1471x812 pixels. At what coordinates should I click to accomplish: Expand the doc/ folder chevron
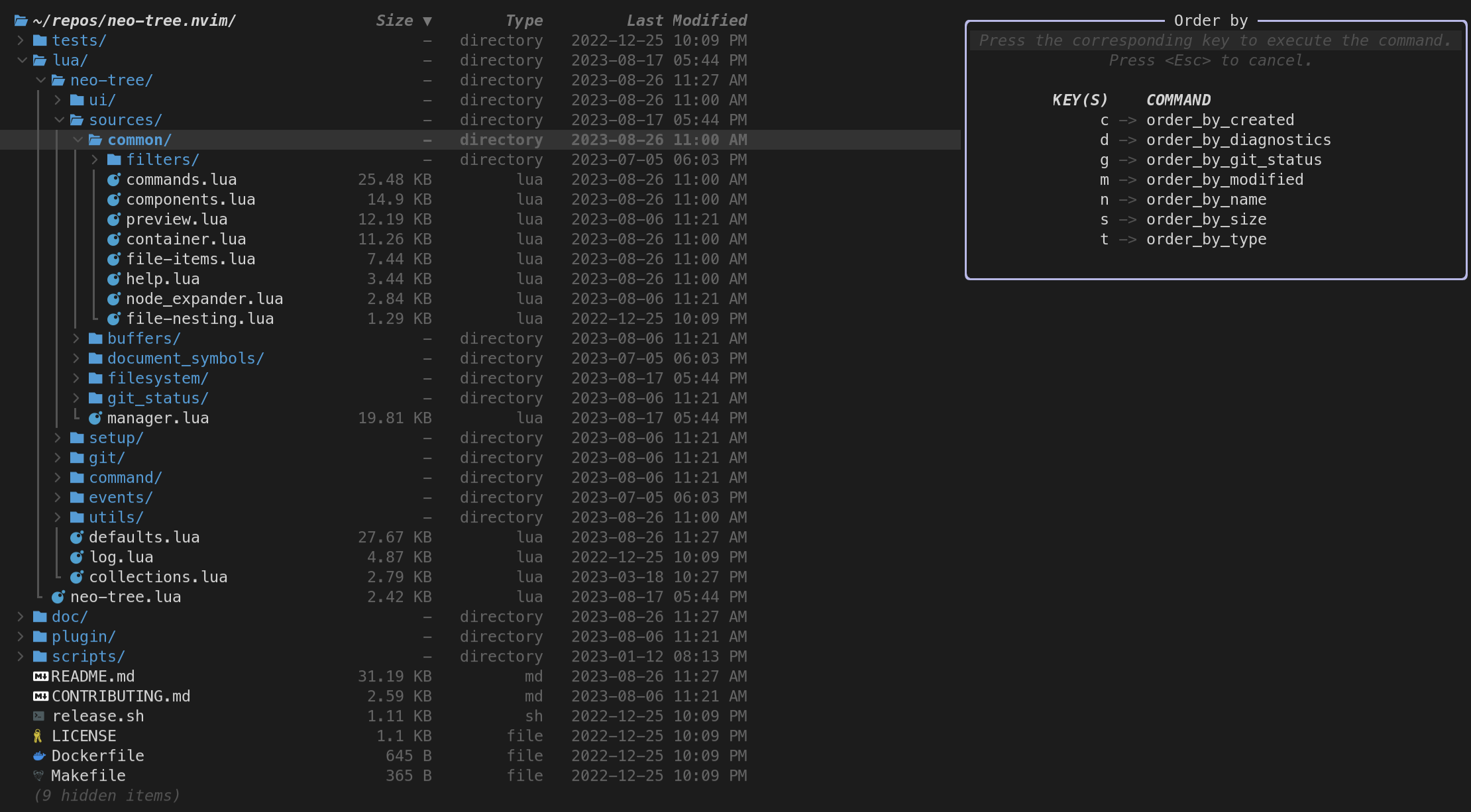click(21, 617)
